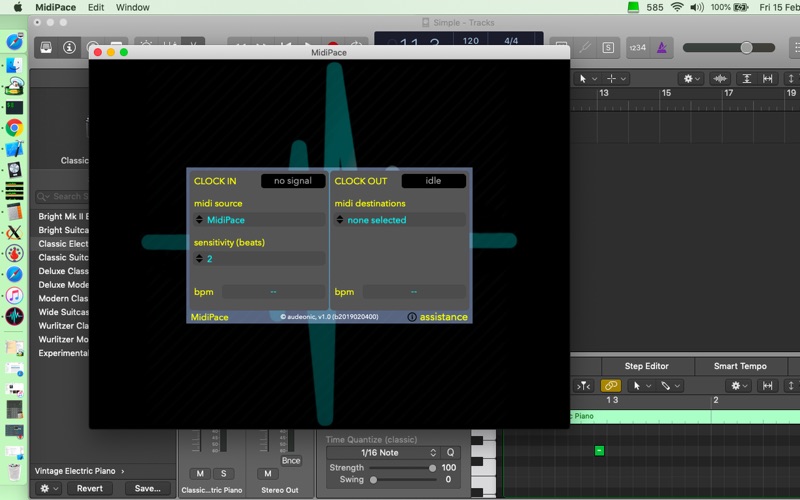The width and height of the screenshot is (800, 500).
Task: Open the pointer tool menu in Piano Roll
Action: tap(641, 386)
